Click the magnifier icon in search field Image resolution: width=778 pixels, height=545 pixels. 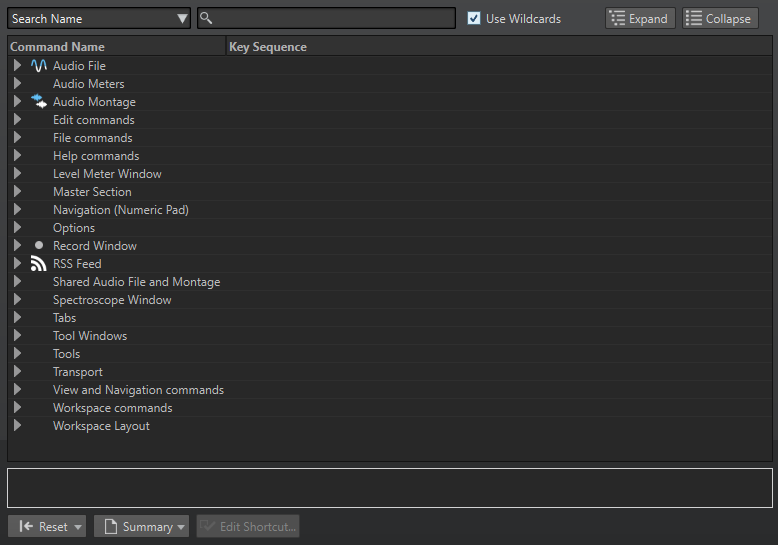coord(206,18)
